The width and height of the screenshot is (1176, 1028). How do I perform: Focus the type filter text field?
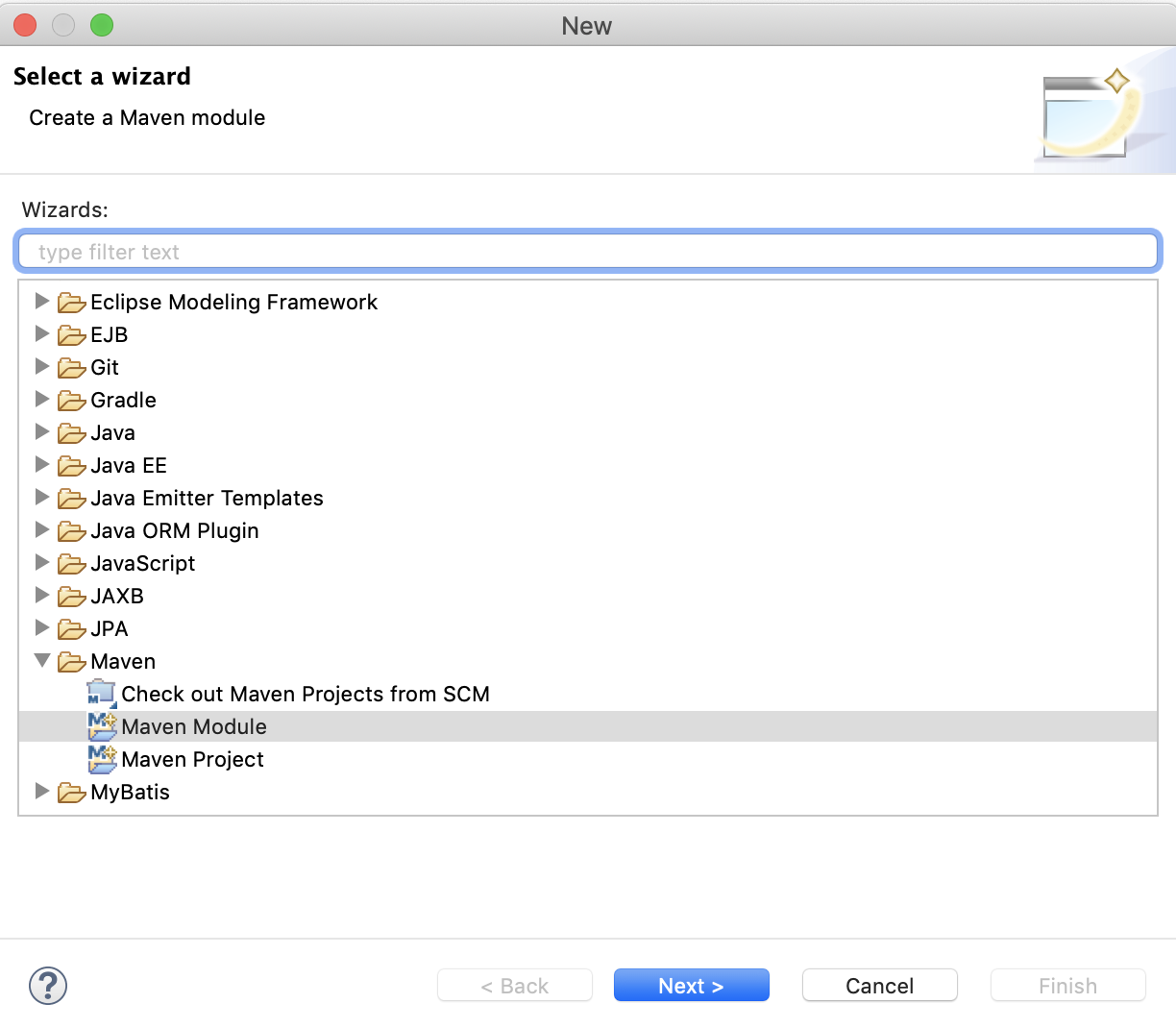point(588,252)
